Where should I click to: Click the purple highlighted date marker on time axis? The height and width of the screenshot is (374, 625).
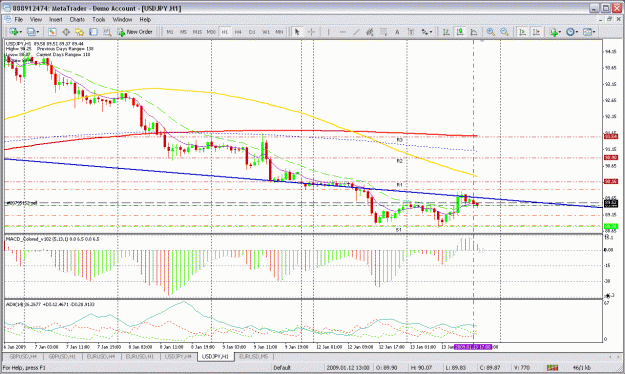click(473, 347)
